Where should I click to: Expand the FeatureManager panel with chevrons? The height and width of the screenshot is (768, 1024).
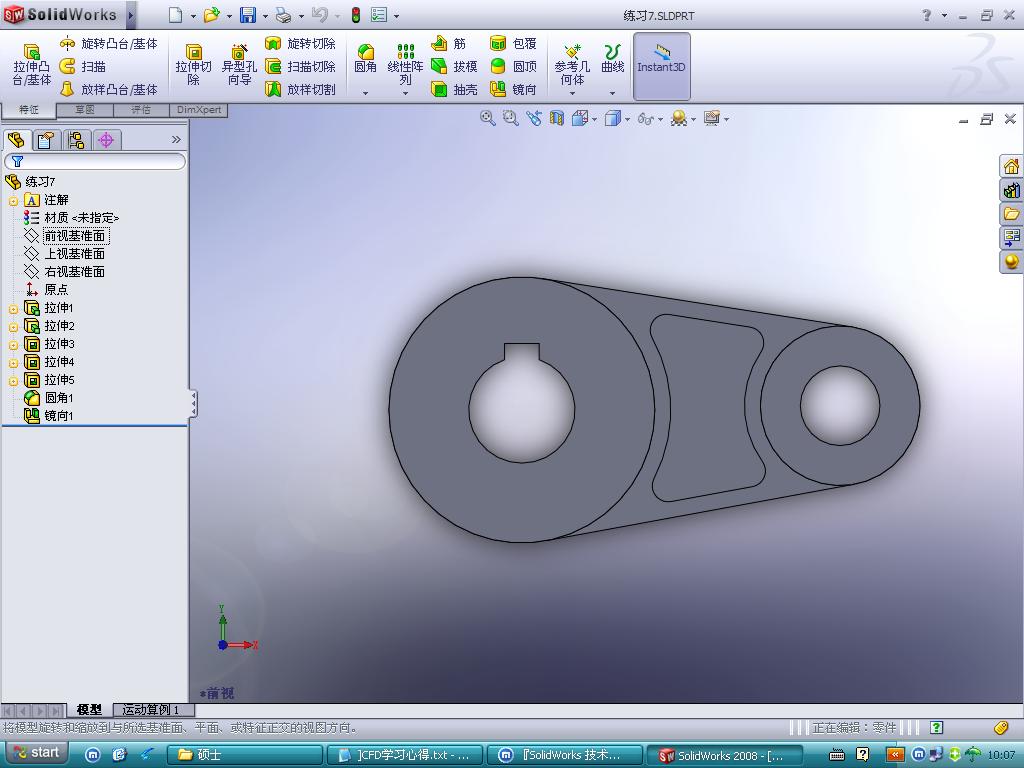(176, 139)
